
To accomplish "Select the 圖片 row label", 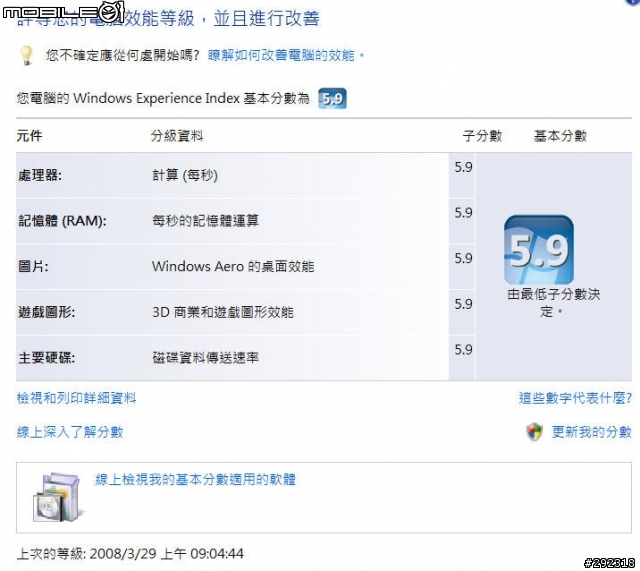I will 33,267.
